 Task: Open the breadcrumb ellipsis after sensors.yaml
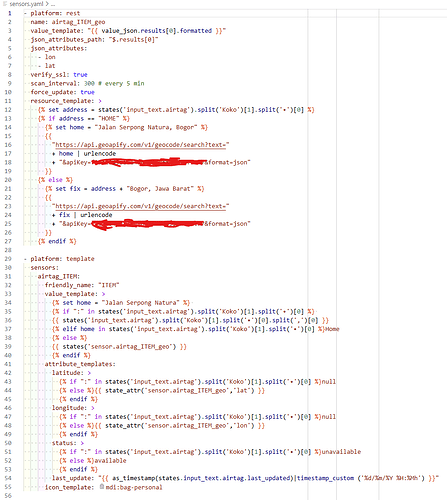click(53, 4)
